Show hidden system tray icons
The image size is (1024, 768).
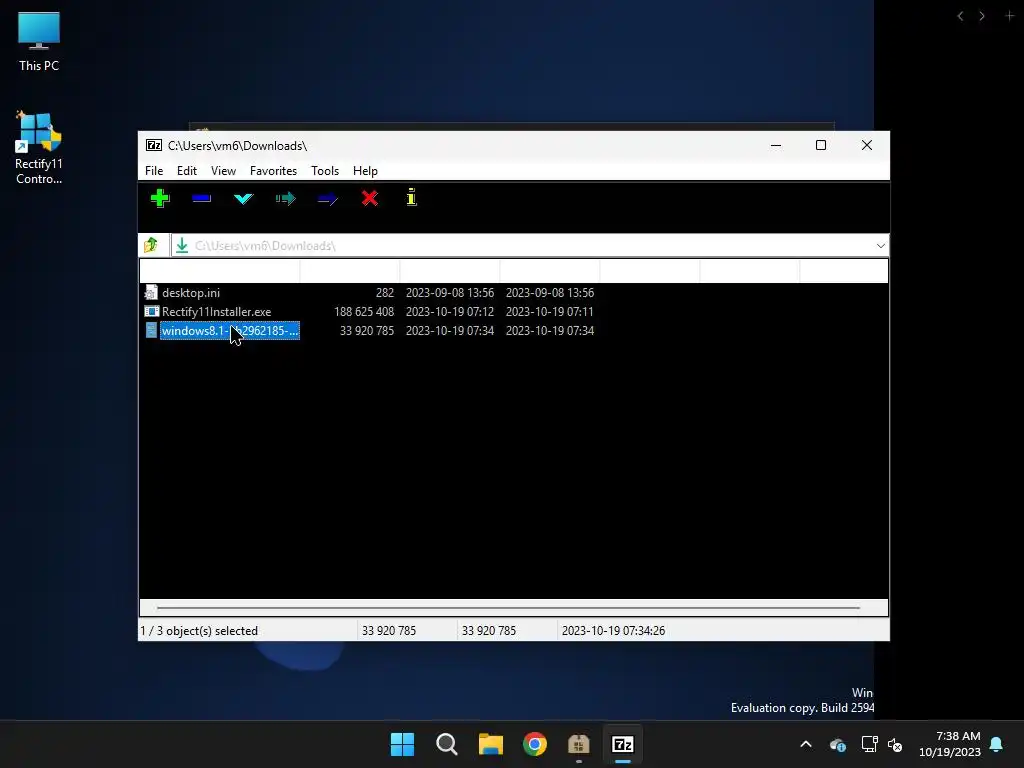click(x=806, y=744)
